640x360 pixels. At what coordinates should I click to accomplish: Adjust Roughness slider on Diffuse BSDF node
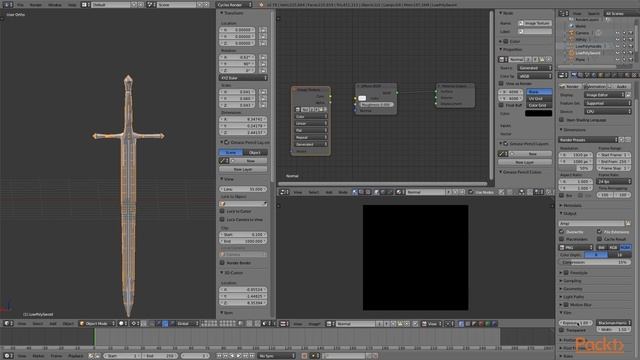376,105
